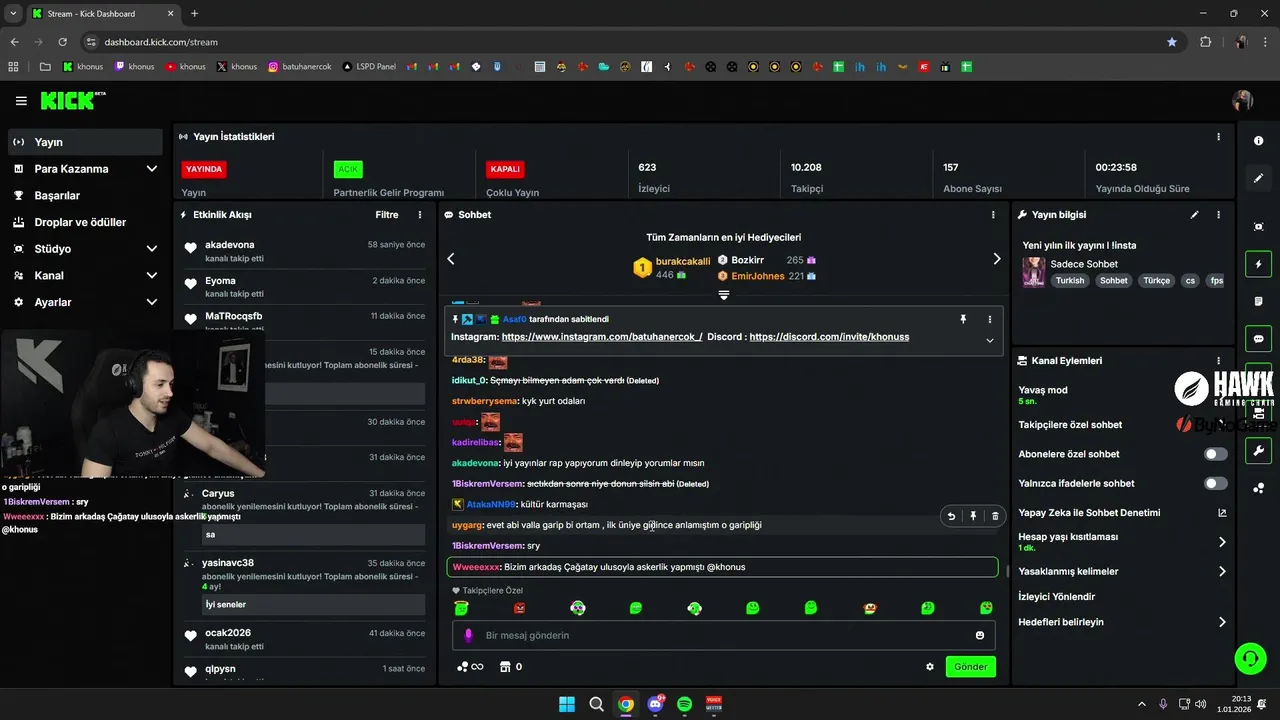Screen dimensions: 1280x720
Task: Collapse the top gifters banner handle
Action: click(723, 295)
